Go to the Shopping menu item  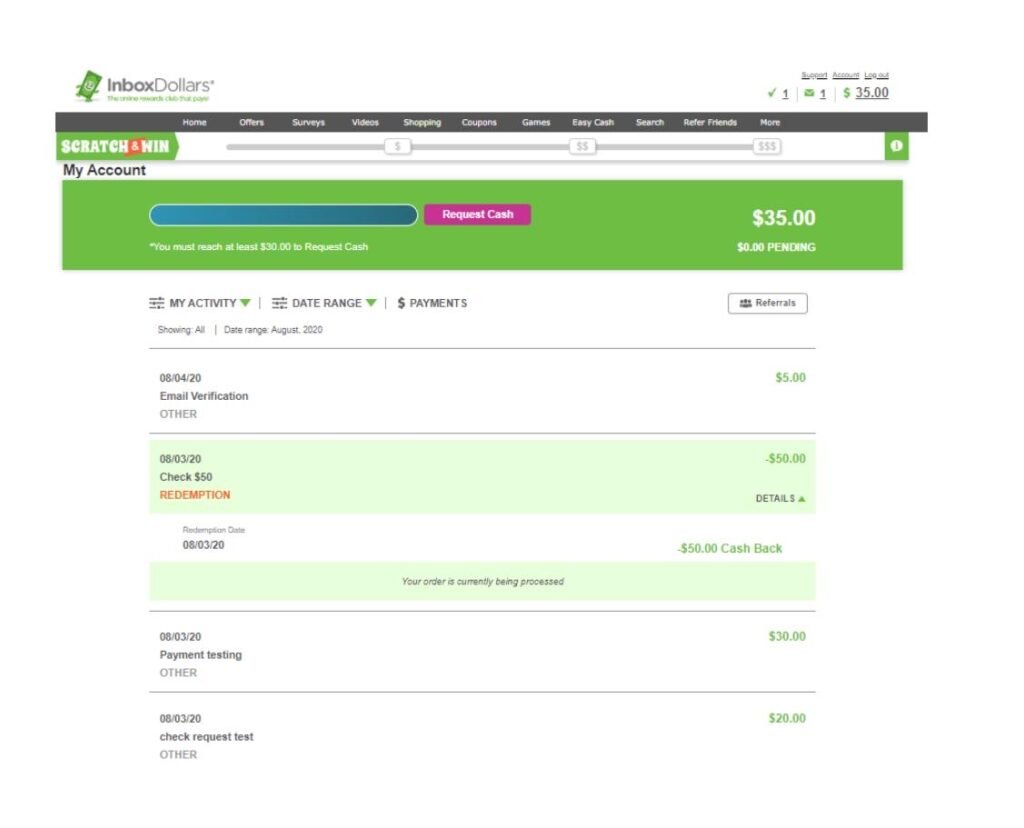pos(422,123)
